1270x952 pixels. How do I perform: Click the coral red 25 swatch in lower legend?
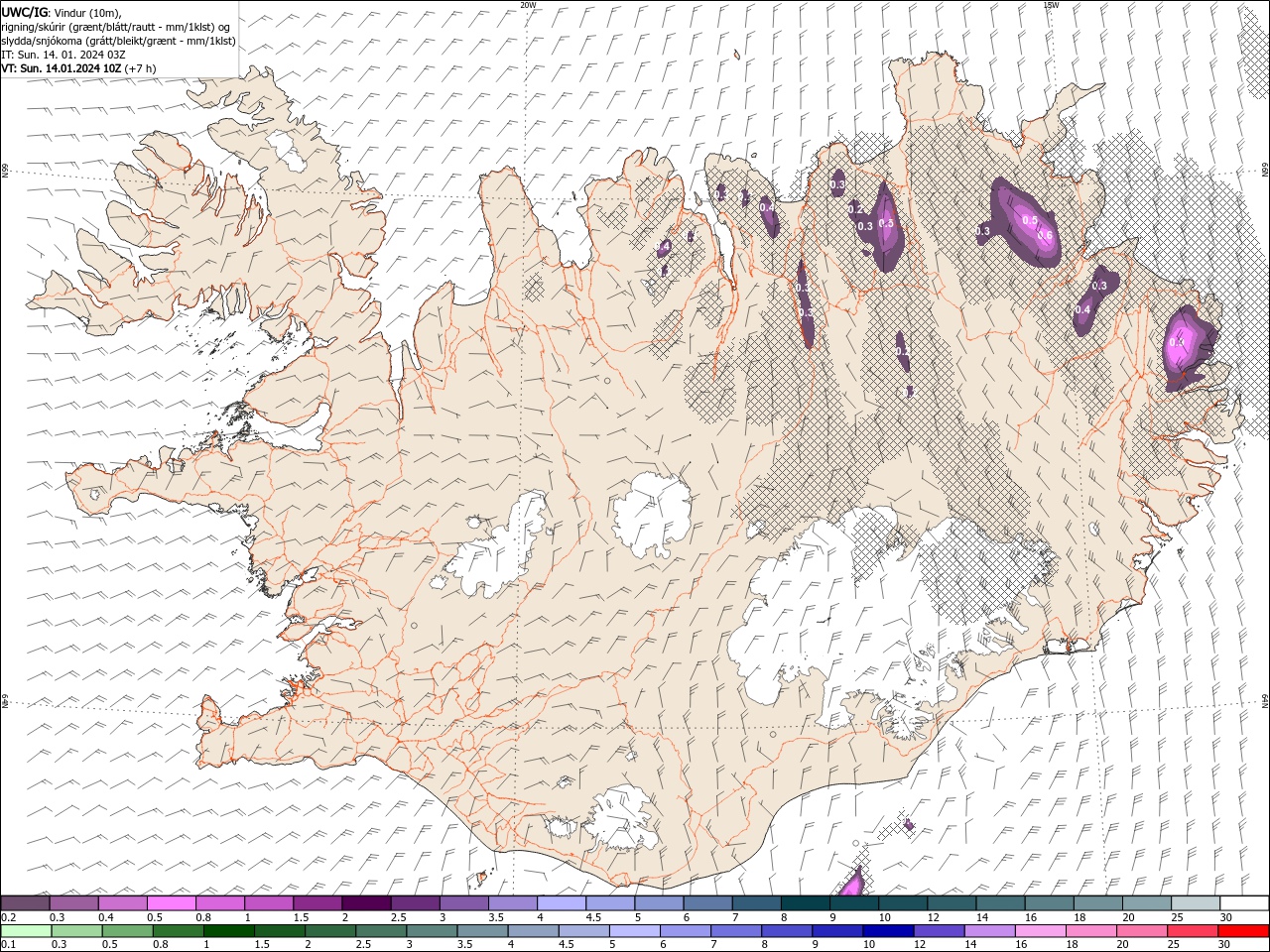click(x=1193, y=931)
